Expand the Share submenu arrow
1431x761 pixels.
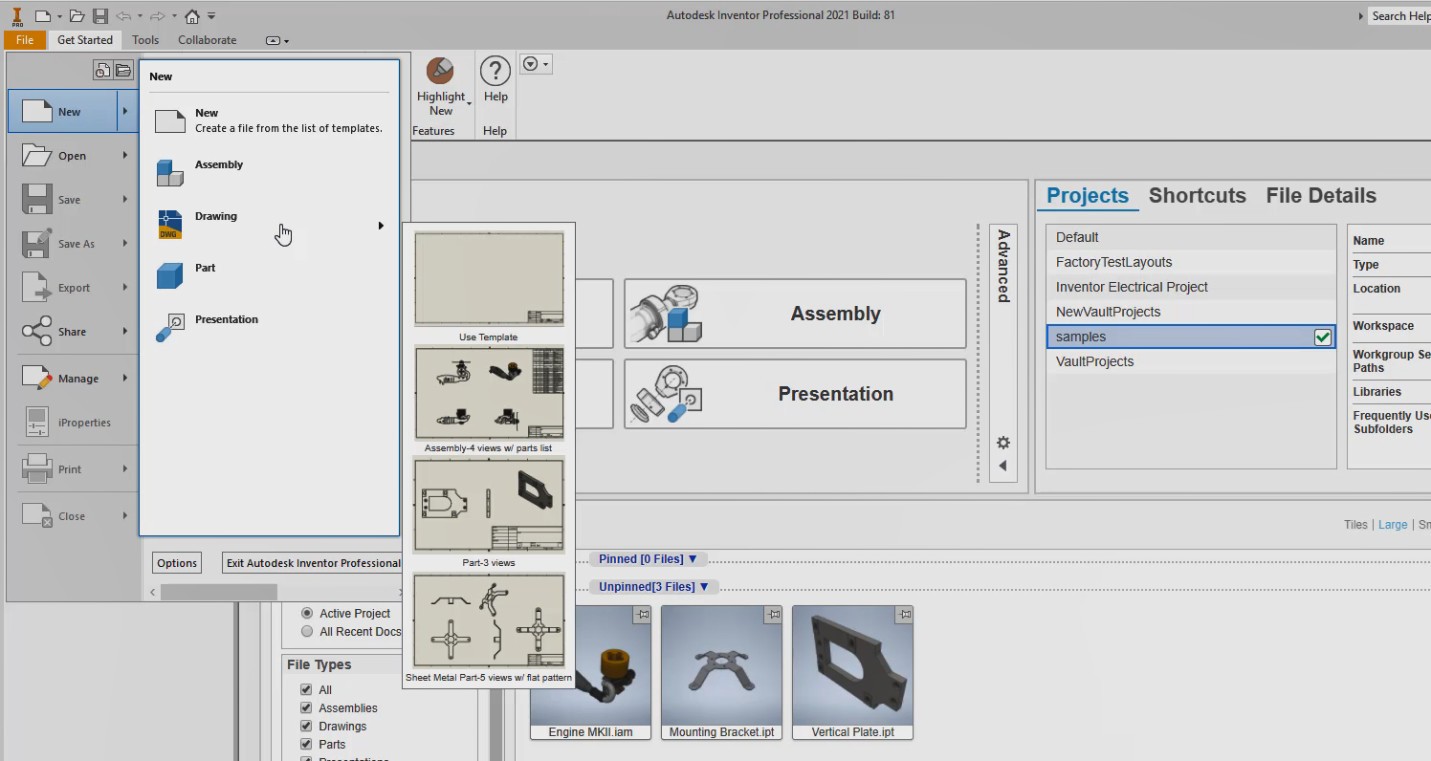pyautogui.click(x=125, y=332)
